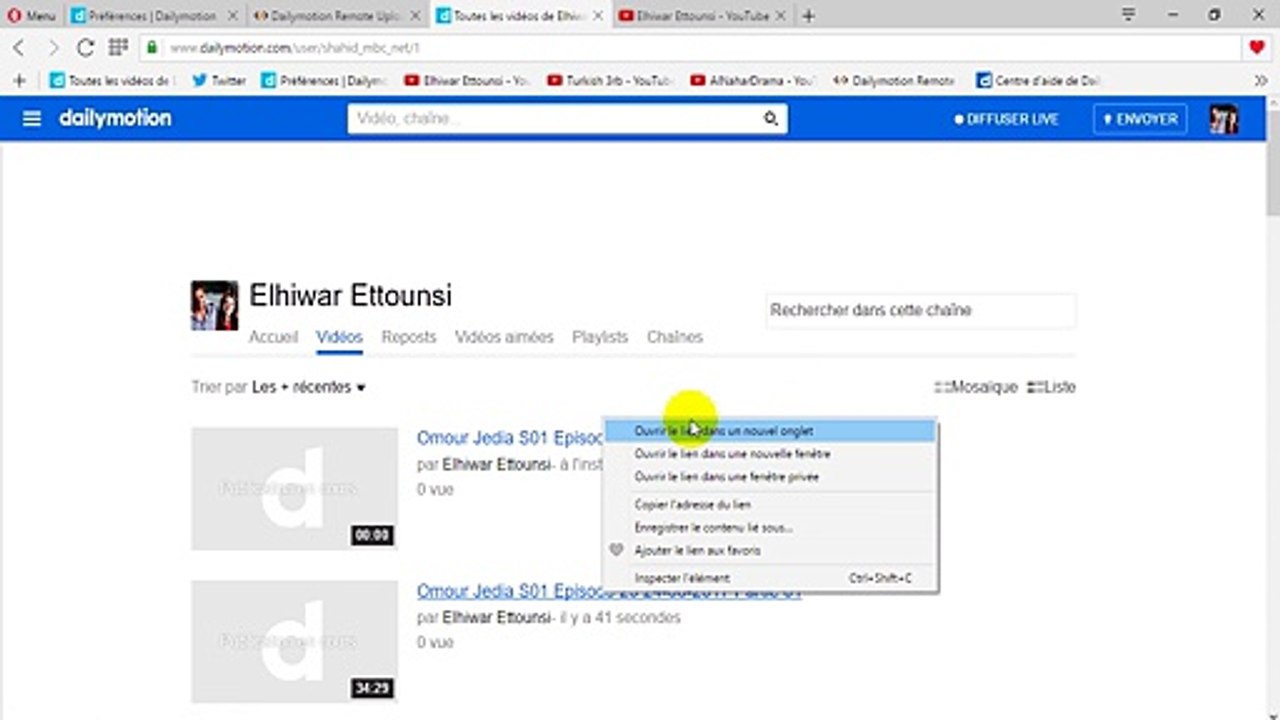Open the Dailymotion Remote bookmark

coord(895,81)
